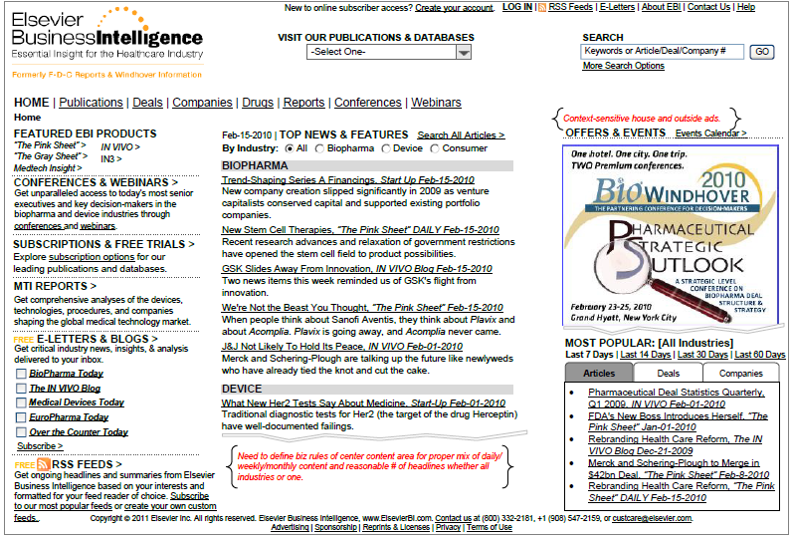The width and height of the screenshot is (793, 538).
Task: Open the Events Calendar link
Action: pos(711,133)
